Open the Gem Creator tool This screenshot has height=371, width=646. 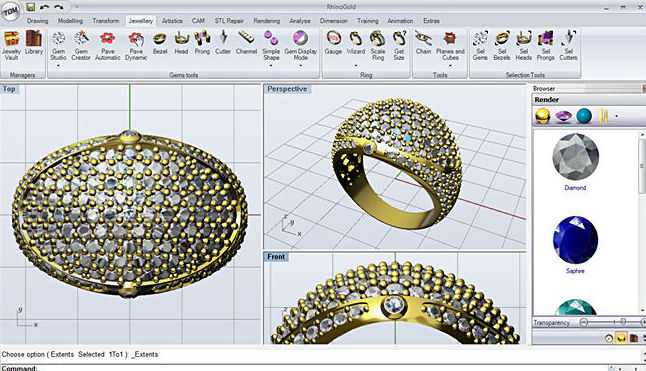click(x=81, y=46)
